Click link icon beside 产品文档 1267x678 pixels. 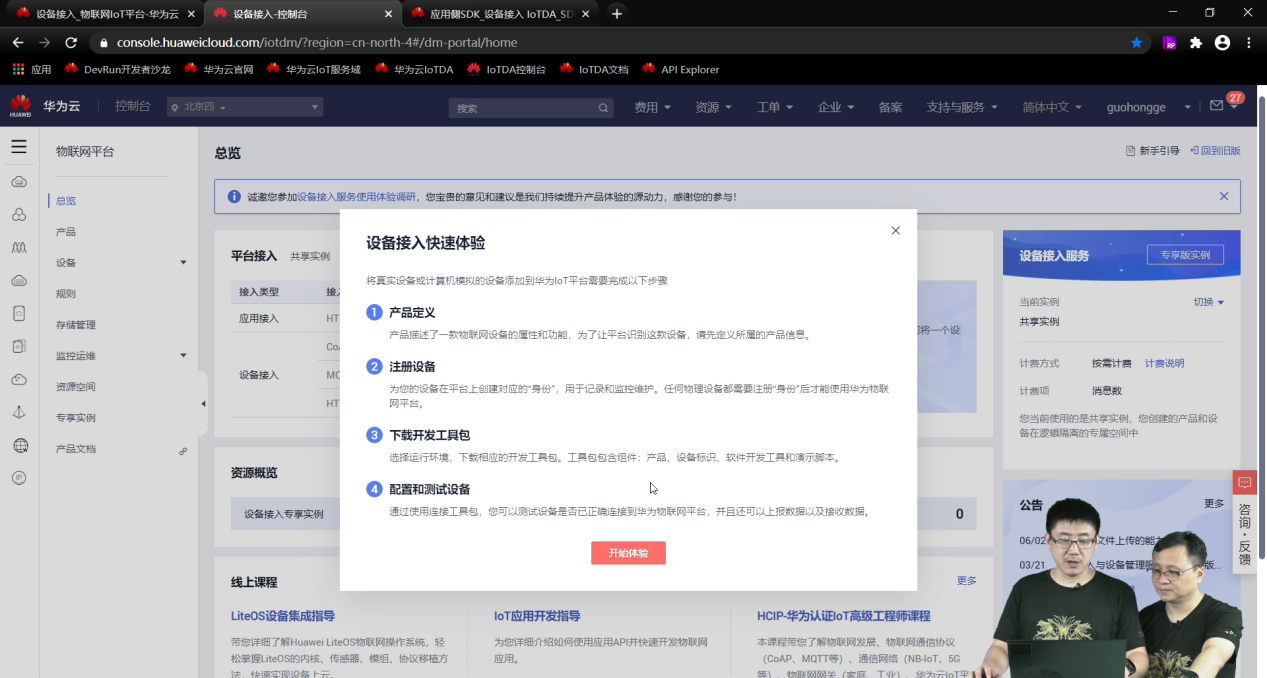(x=183, y=450)
